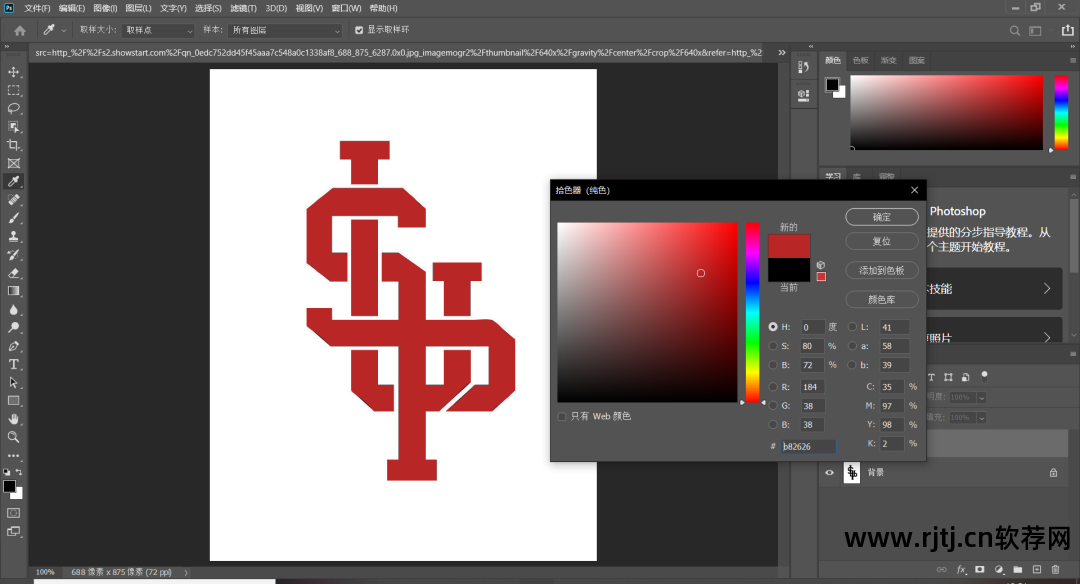This screenshot has width=1080, height=584.
Task: Open the 样本 dropdown
Action: tap(285, 30)
